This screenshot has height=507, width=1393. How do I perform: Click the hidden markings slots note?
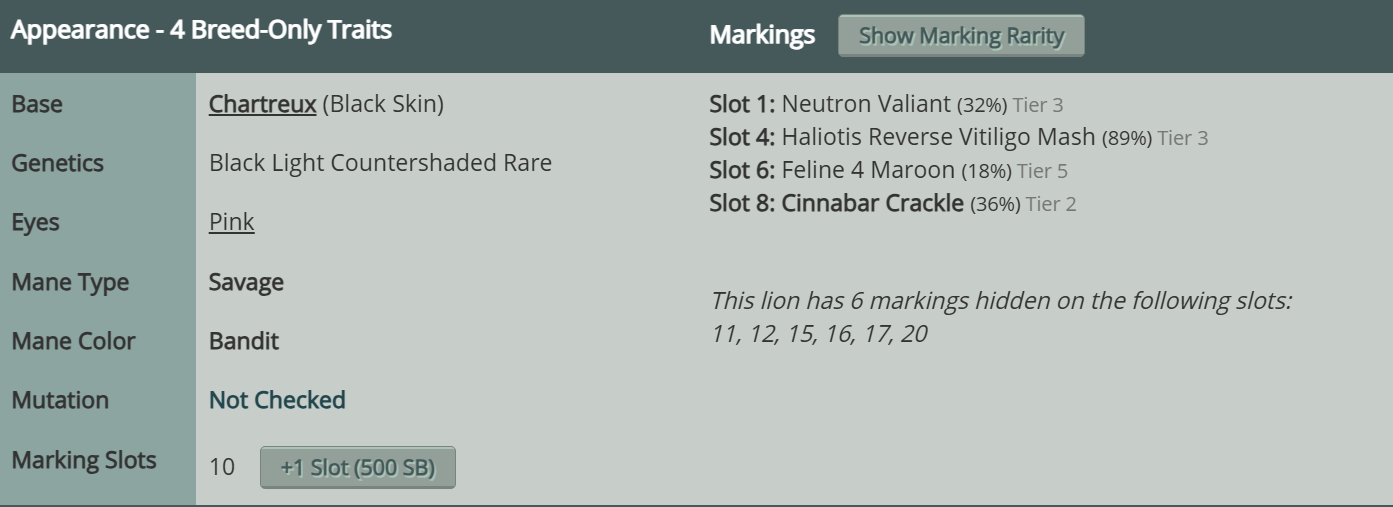[x=1000, y=317]
